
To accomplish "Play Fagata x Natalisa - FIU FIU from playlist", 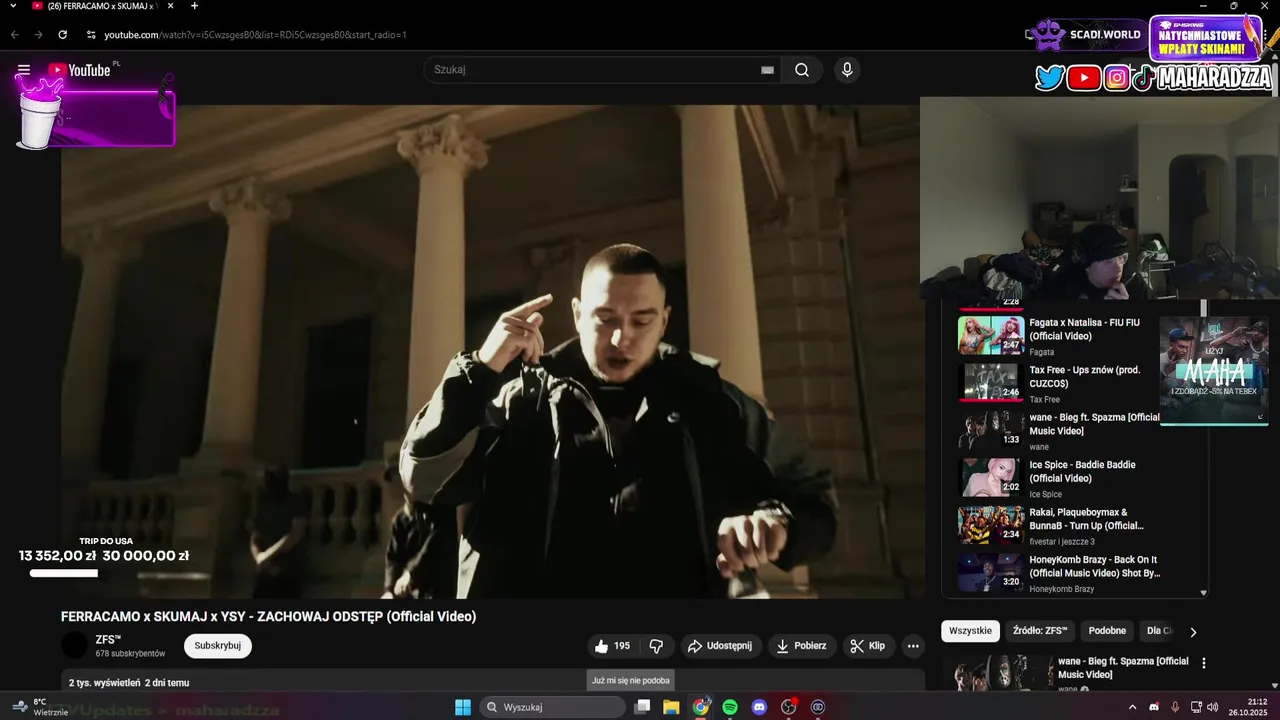I will pyautogui.click(x=1062, y=335).
